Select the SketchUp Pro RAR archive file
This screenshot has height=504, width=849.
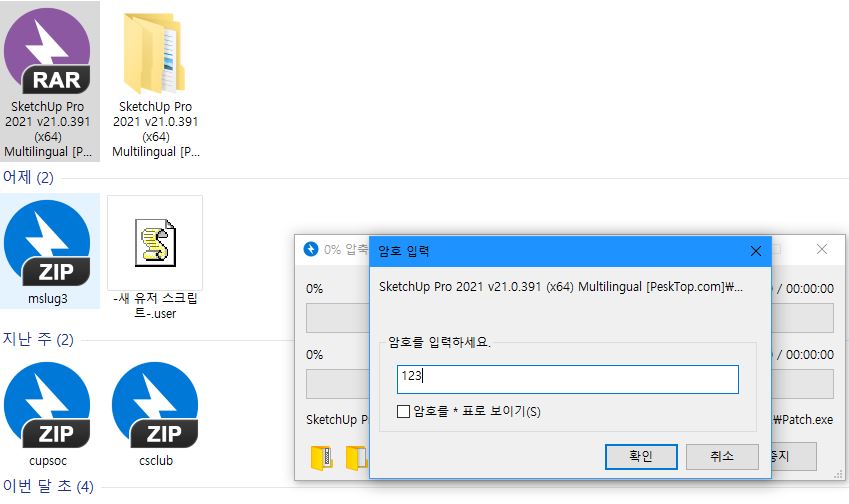coord(48,81)
